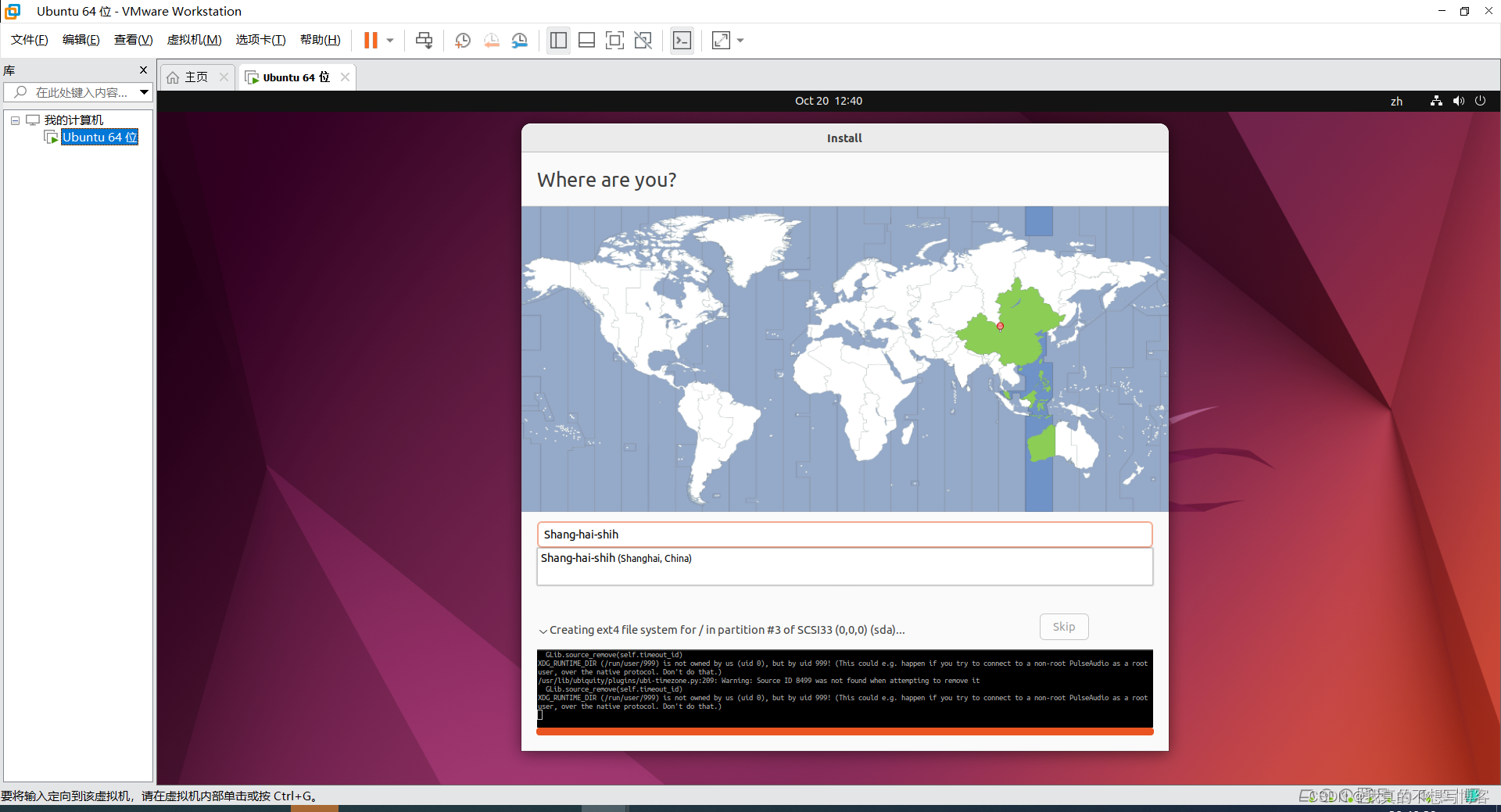Click the Oct 20 12:40 clock in Ubuntu top bar

829,101
